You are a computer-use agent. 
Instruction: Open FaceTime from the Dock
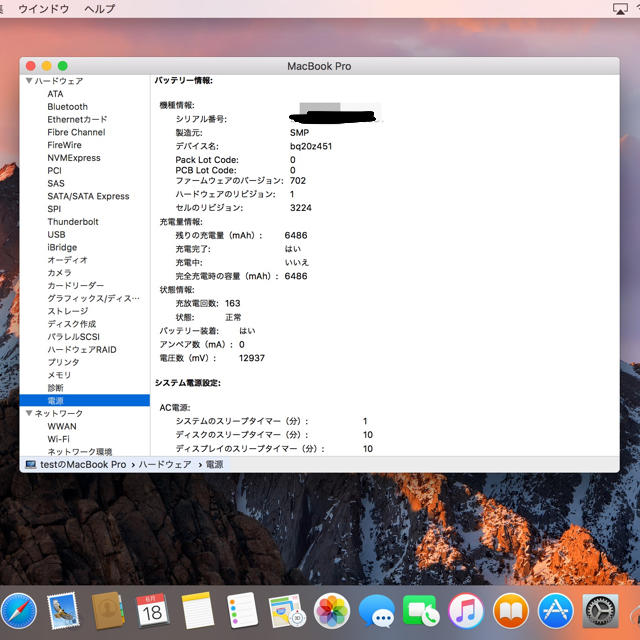[x=421, y=611]
